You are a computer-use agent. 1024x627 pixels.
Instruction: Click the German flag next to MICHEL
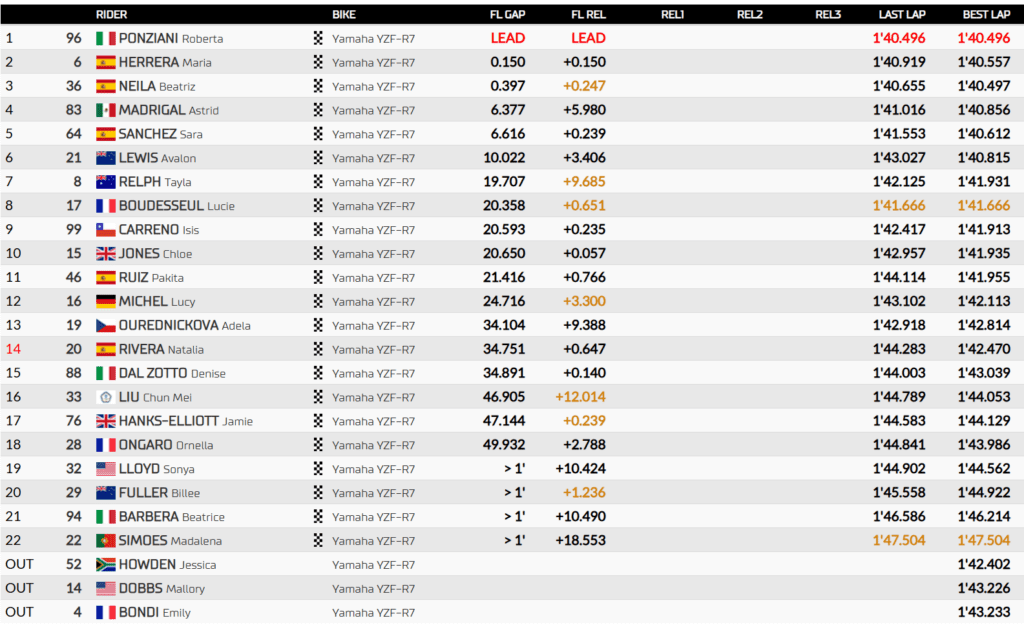[105, 302]
